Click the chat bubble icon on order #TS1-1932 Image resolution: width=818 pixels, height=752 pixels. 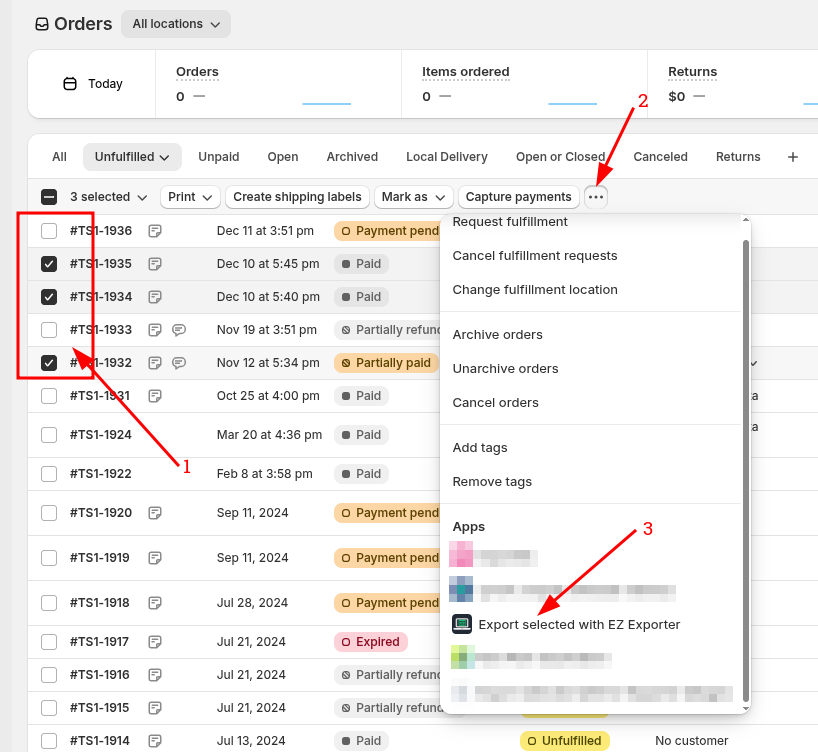[178, 363]
